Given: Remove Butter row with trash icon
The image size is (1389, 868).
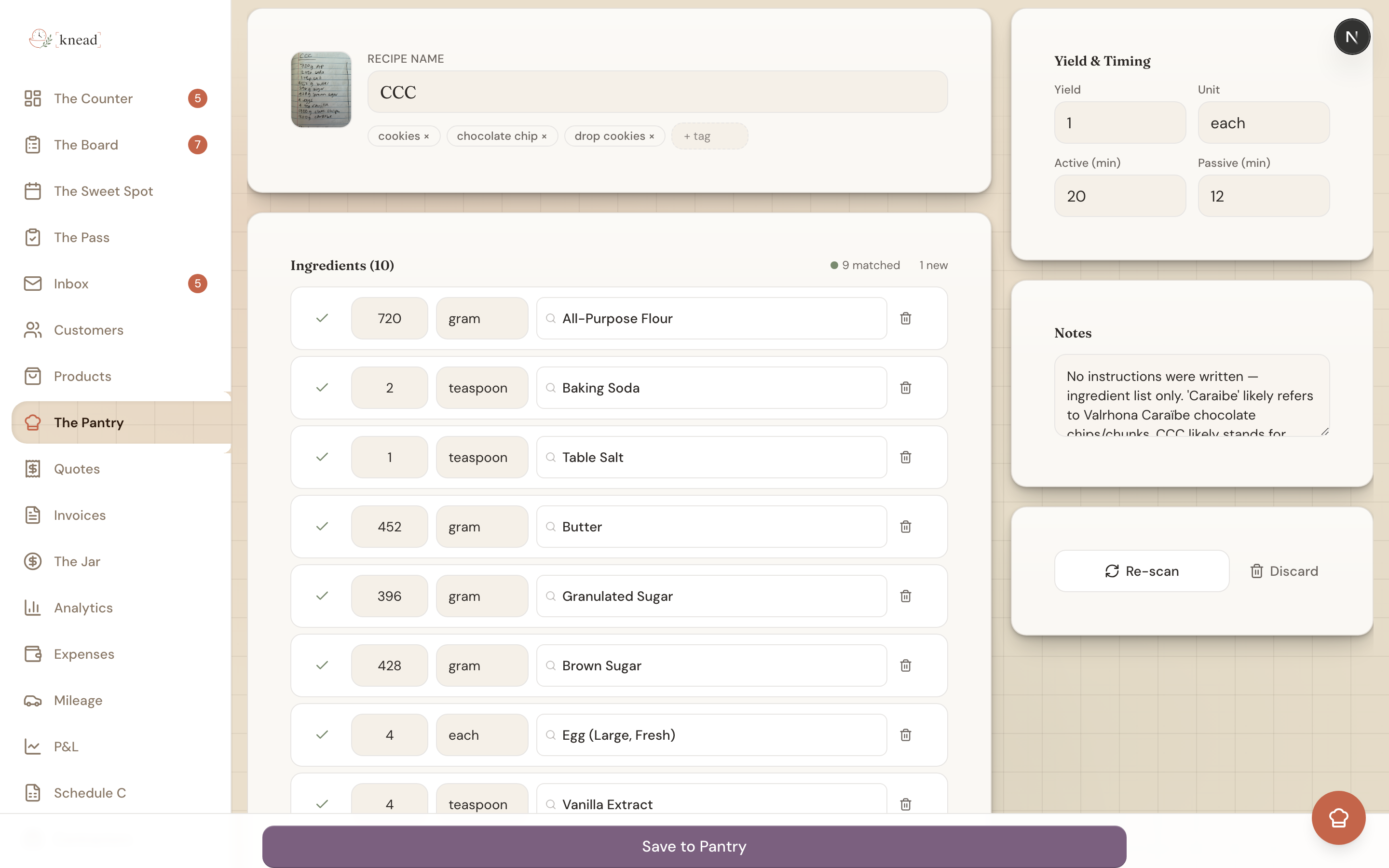Looking at the screenshot, I should coord(906,527).
